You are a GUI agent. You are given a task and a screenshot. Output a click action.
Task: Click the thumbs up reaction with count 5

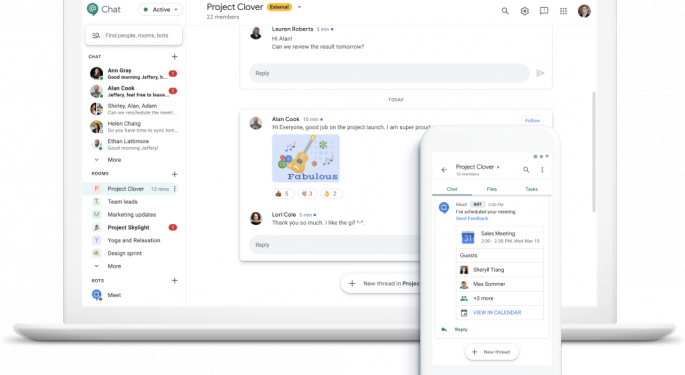click(282, 194)
